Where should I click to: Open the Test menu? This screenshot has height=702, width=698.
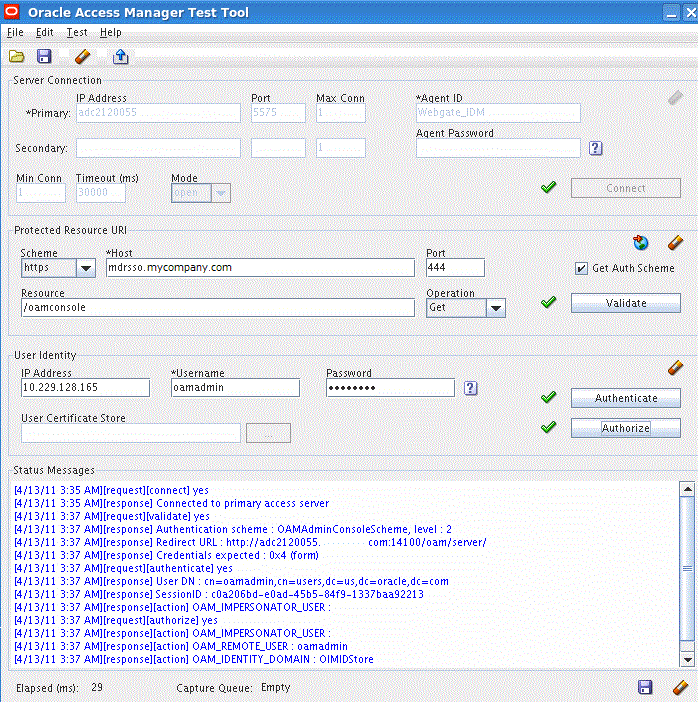(x=77, y=32)
